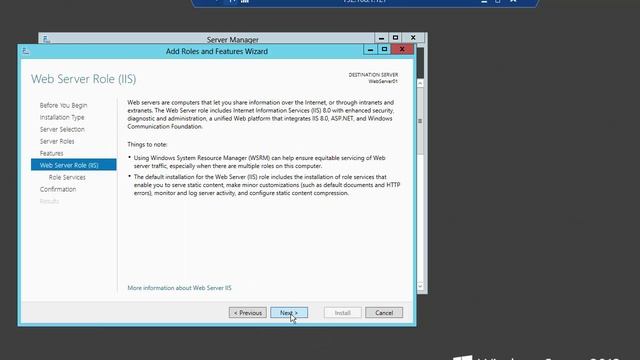Image resolution: width=640 pixels, height=360 pixels.
Task: Select the Installation Type step
Action: (62, 117)
